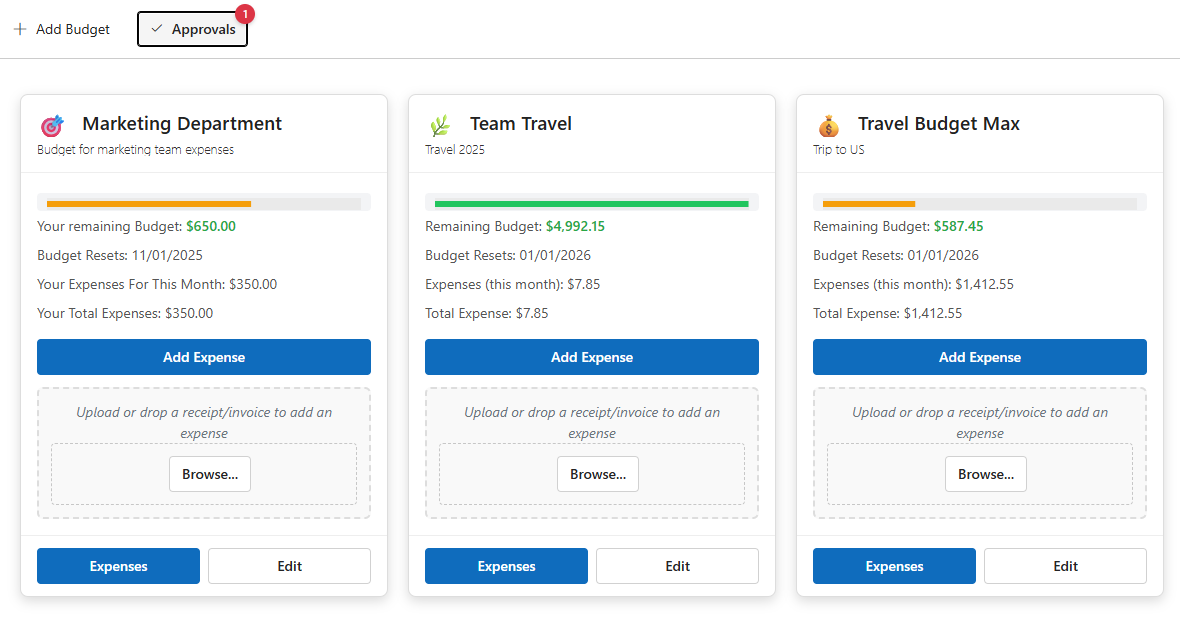Browse for an invoice on Travel Budget Max
This screenshot has height=622, width=1180.
985,474
